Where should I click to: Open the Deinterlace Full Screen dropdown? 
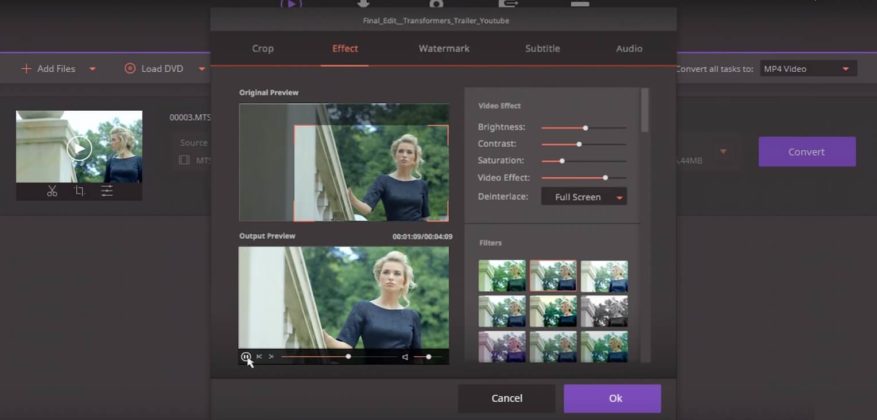[584, 197]
